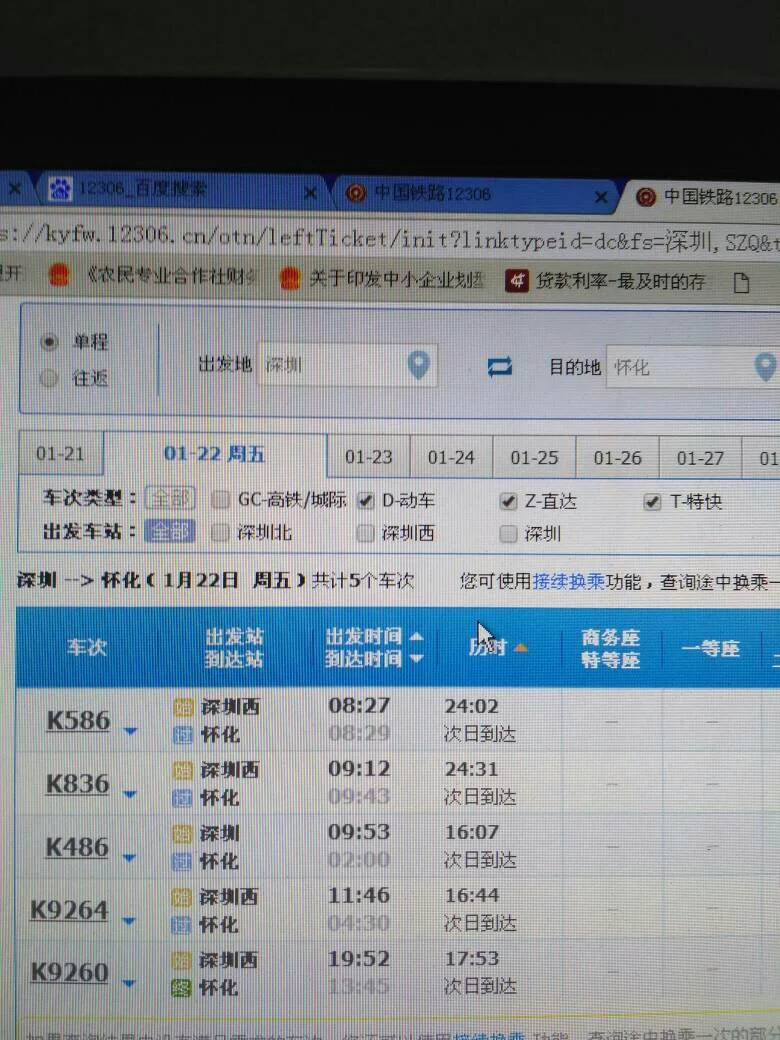Click the dark red 贷款利率 bookmark icon
The height and width of the screenshot is (1040, 780).
tap(516, 281)
